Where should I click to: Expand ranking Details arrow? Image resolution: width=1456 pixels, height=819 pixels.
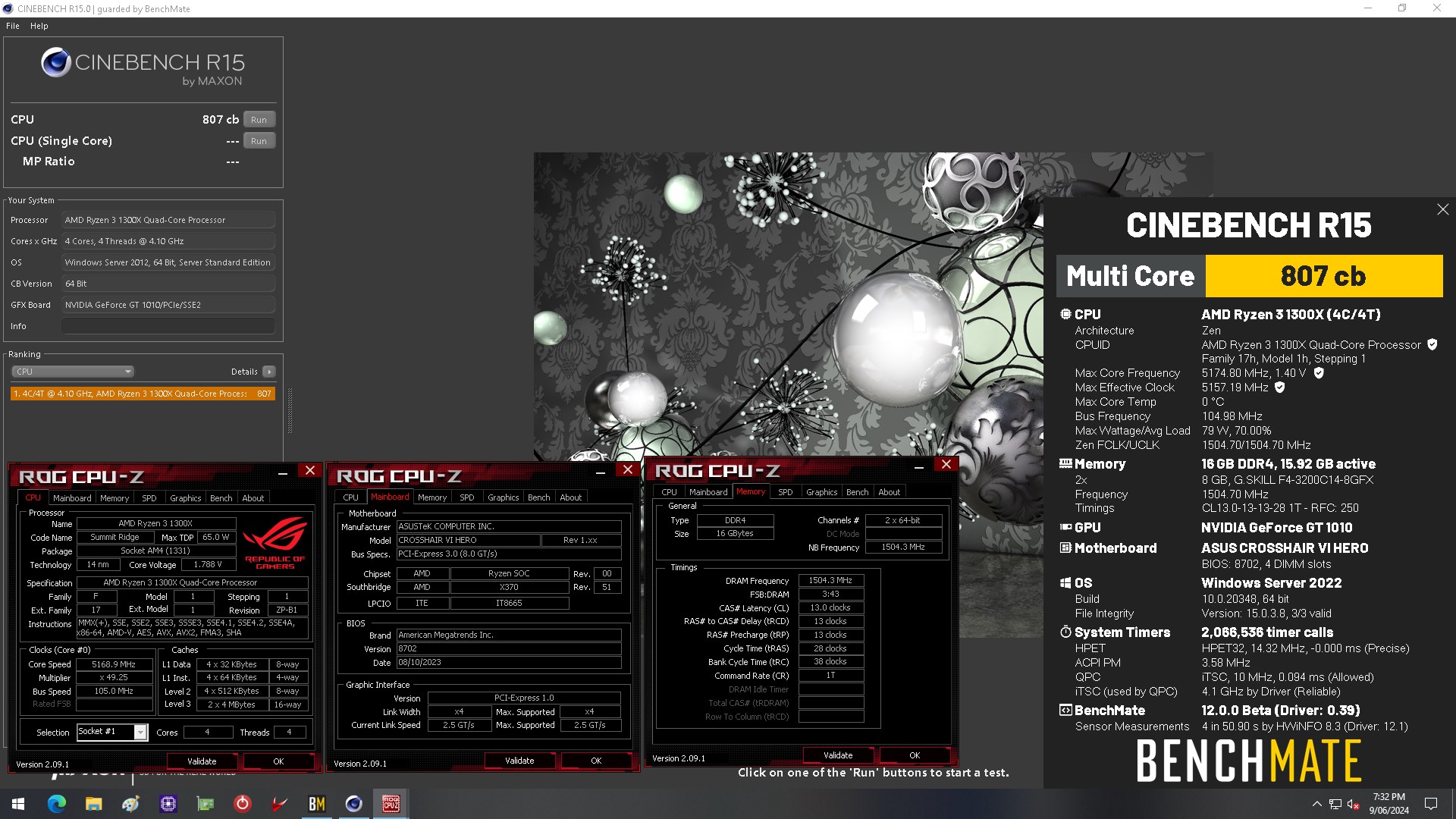pyautogui.click(x=269, y=372)
